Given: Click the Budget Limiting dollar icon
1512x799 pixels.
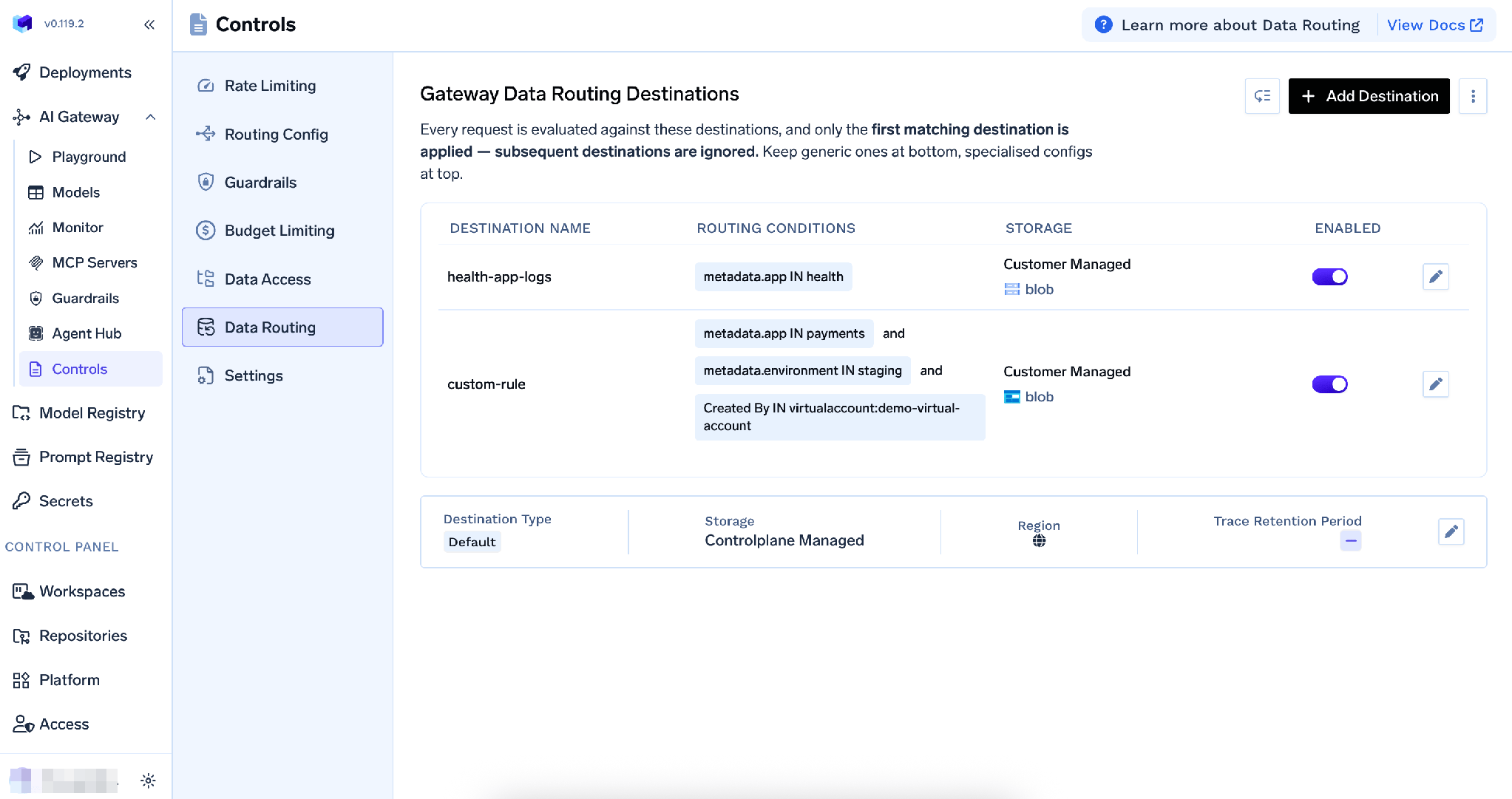Looking at the screenshot, I should coord(206,231).
